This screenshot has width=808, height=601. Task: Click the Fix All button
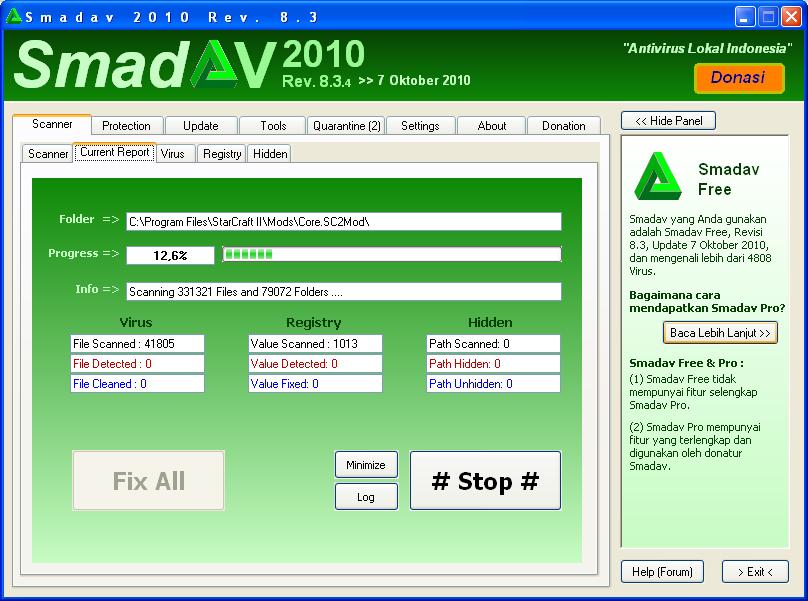pos(148,480)
